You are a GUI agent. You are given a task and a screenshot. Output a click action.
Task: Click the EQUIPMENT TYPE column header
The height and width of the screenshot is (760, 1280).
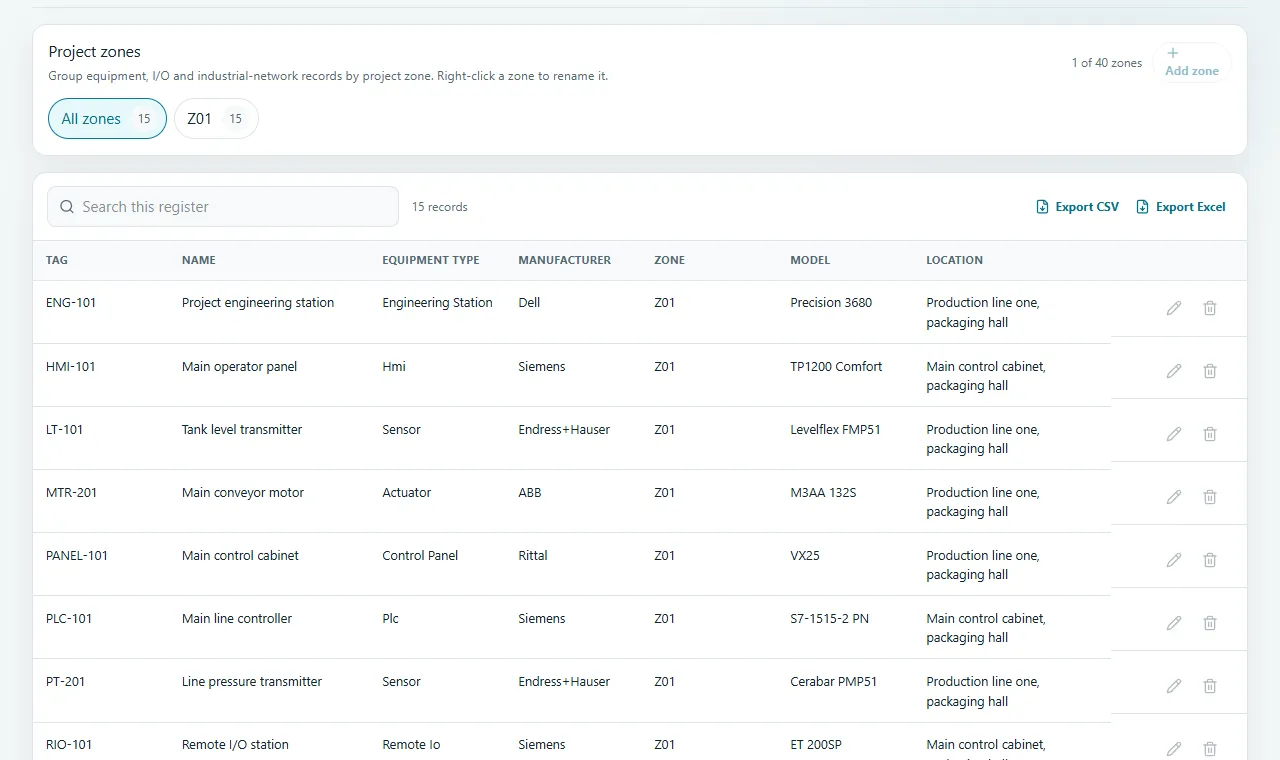pyautogui.click(x=431, y=260)
